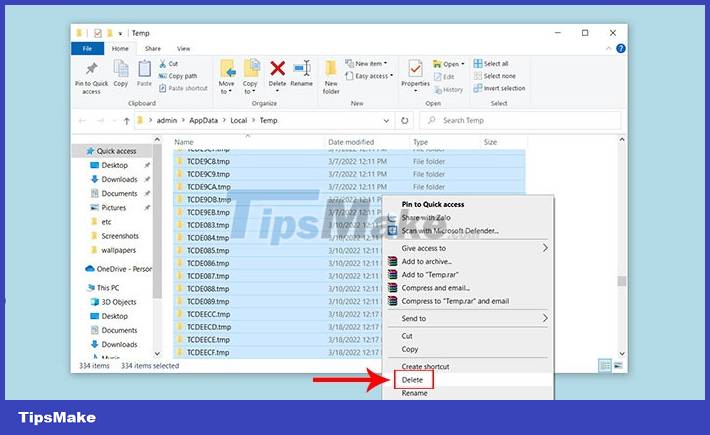Image resolution: width=710 pixels, height=435 pixels.
Task: Click the Cut ribbon command
Action: point(169,64)
